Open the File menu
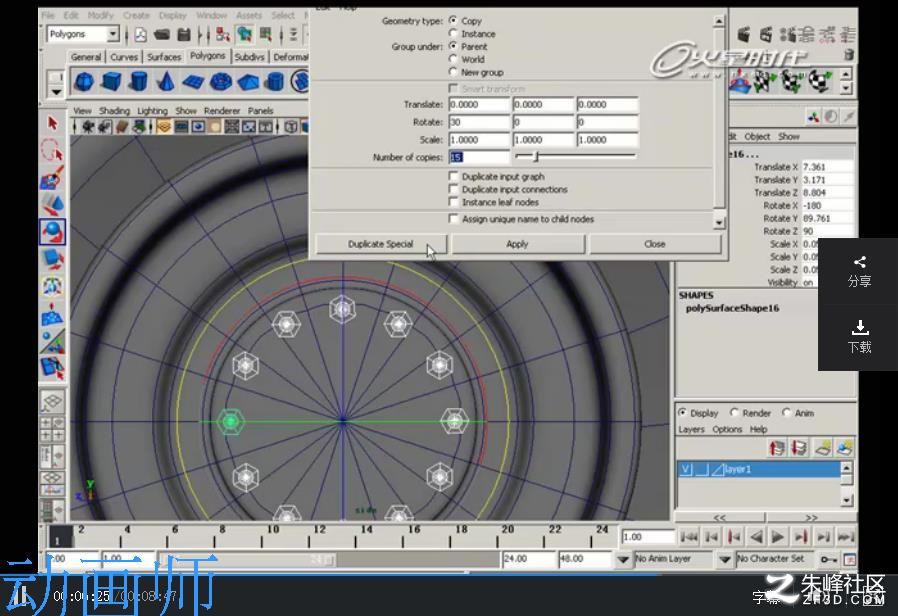 (48, 15)
